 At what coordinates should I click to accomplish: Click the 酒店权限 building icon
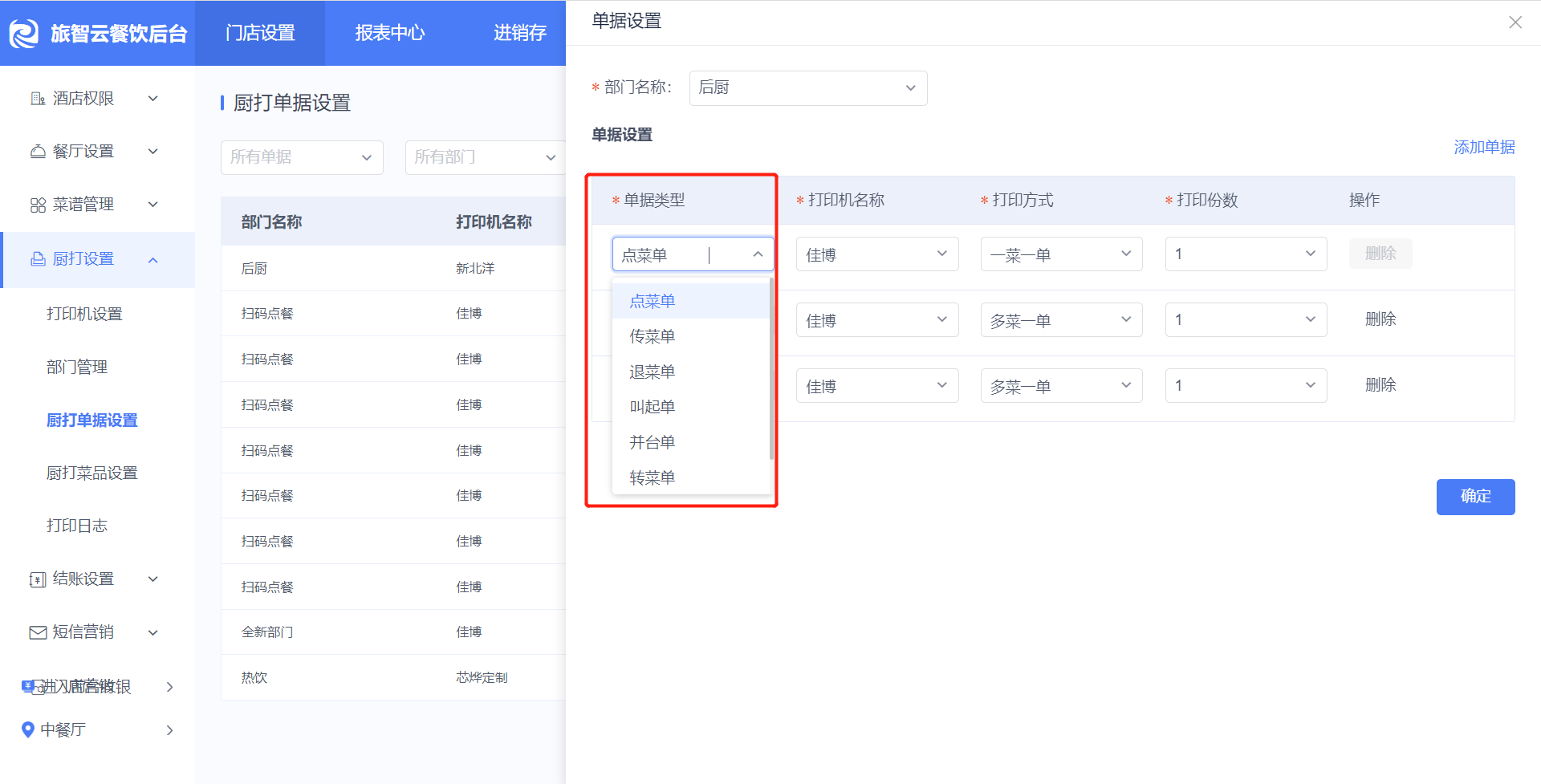coord(38,99)
